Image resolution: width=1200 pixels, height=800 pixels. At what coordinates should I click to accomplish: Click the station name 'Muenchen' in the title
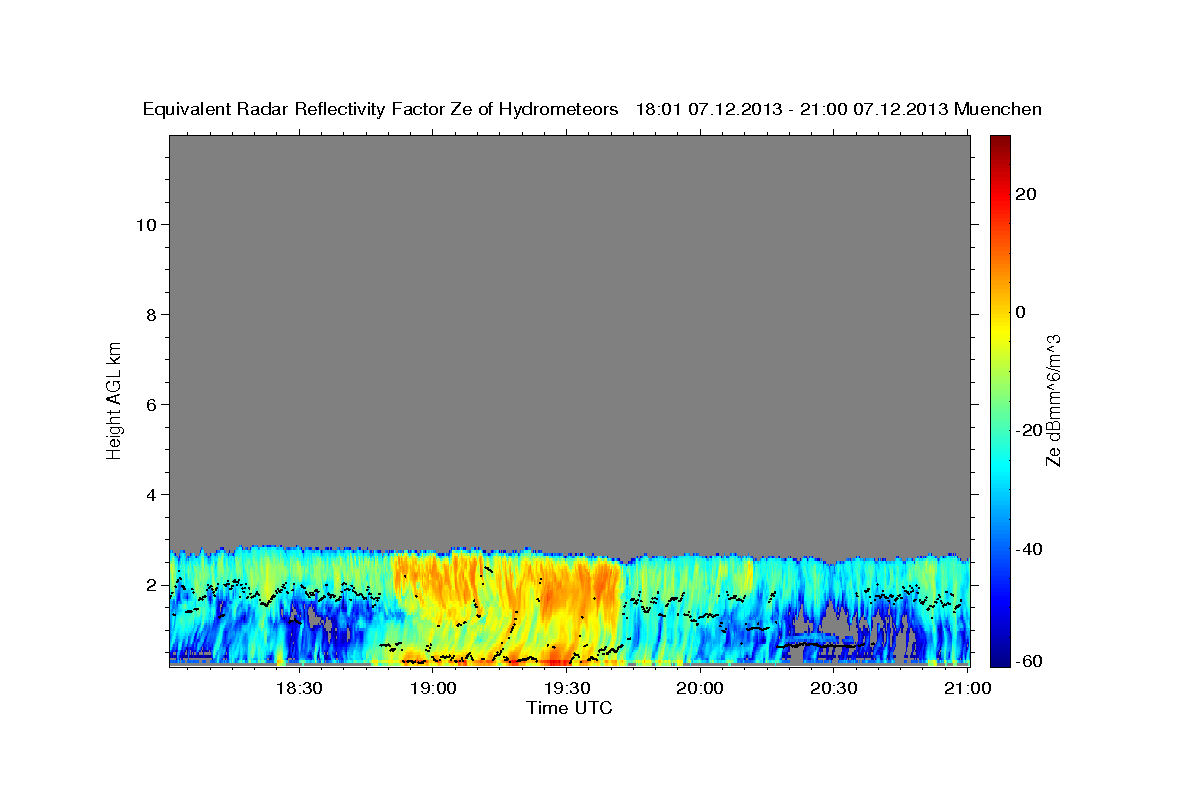tap(998, 110)
